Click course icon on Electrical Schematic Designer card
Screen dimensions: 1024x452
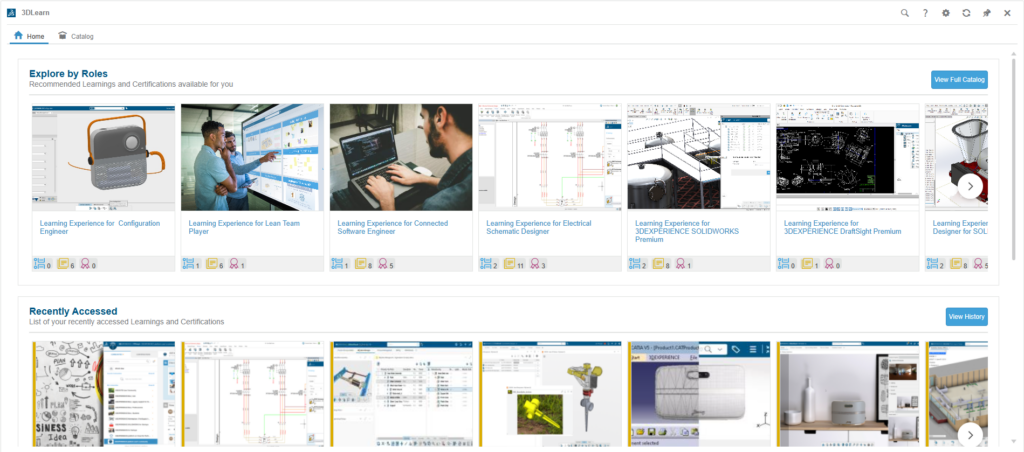(x=509, y=264)
